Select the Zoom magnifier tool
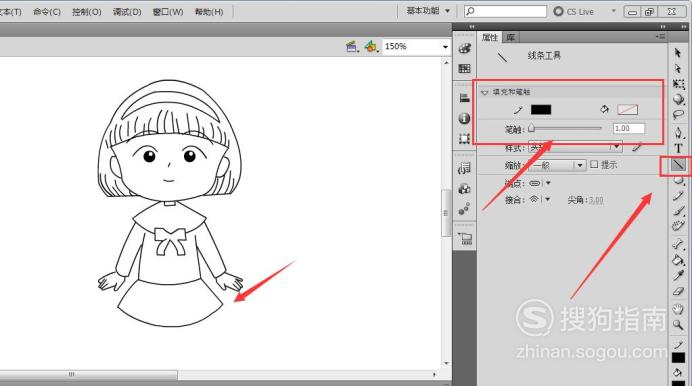692x386 pixels. [x=678, y=325]
